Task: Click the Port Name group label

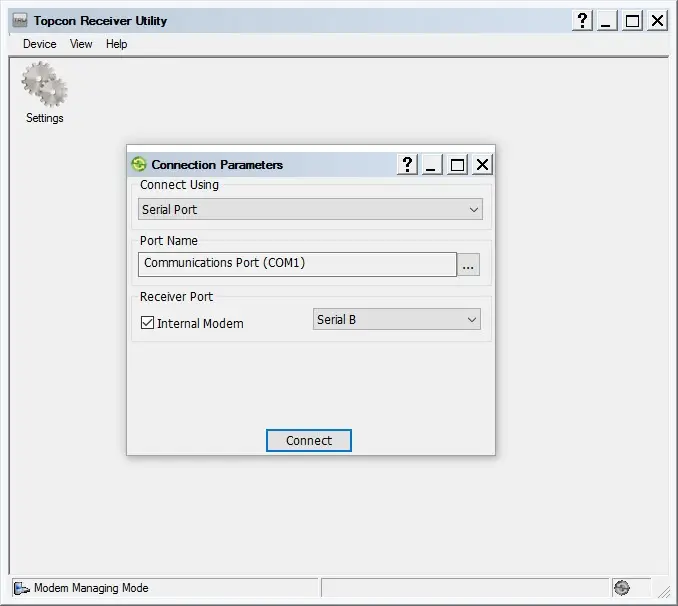Action: point(169,240)
